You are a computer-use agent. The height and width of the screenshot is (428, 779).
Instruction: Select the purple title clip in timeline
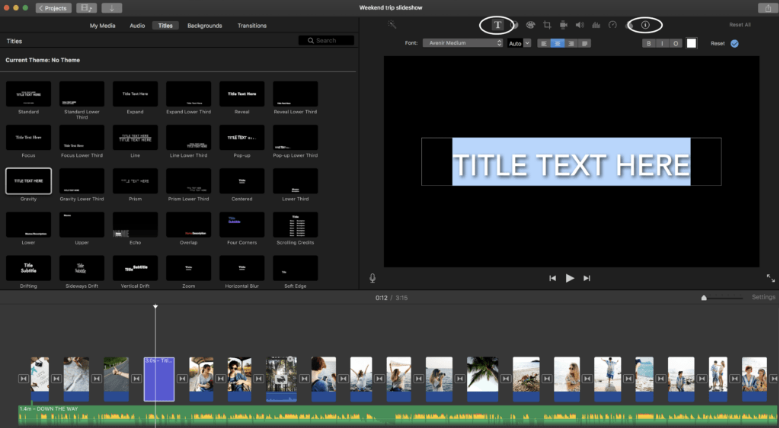[159, 379]
